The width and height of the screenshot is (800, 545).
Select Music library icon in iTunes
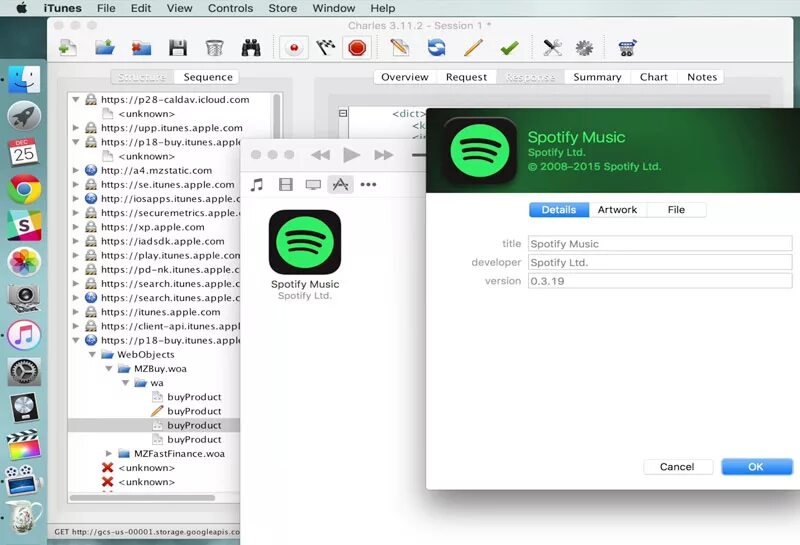(257, 184)
